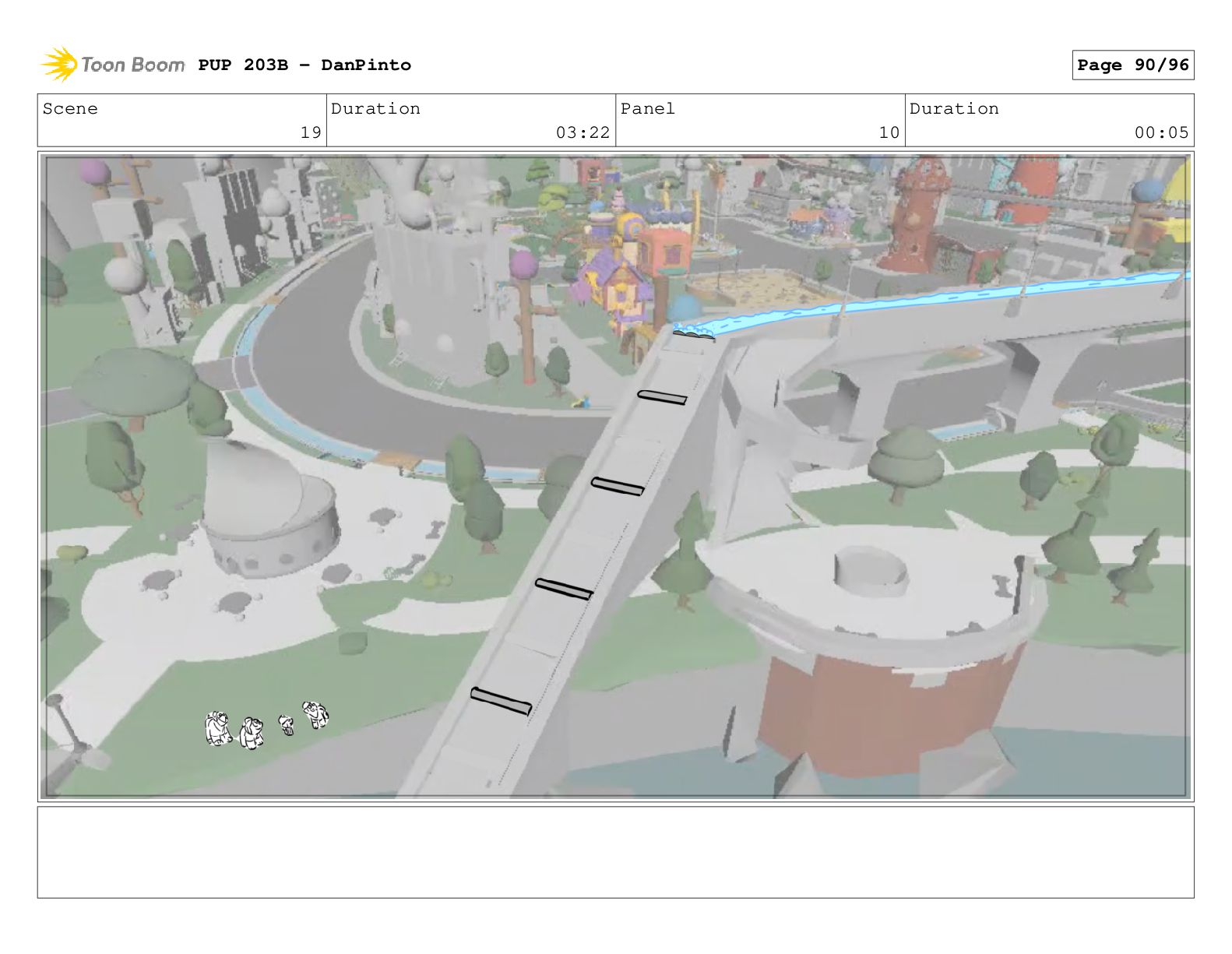Screen dimensions: 1232x954
Task: Select the scene number '19'
Action: (311, 132)
